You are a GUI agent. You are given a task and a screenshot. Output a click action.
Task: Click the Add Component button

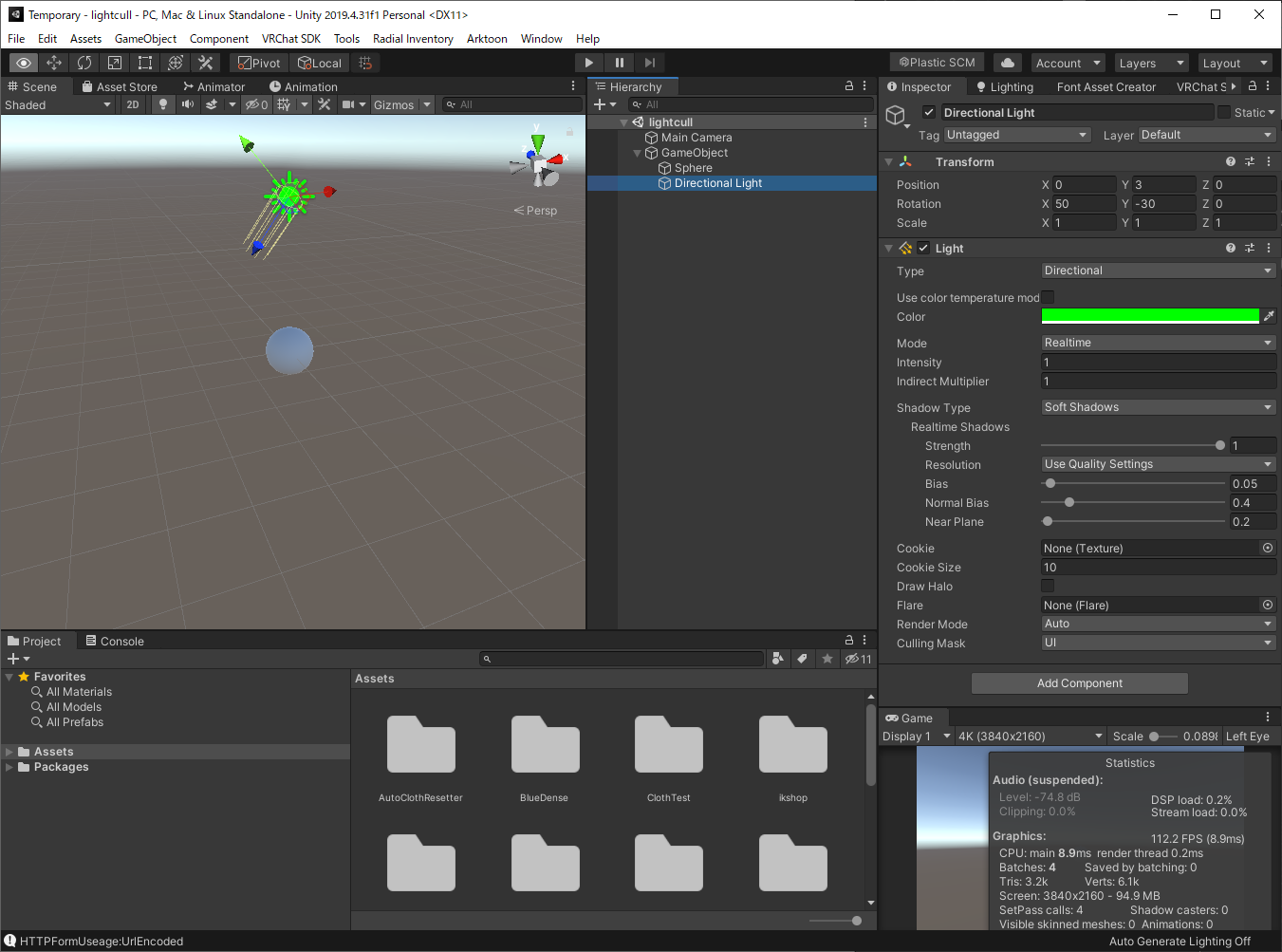pos(1080,682)
